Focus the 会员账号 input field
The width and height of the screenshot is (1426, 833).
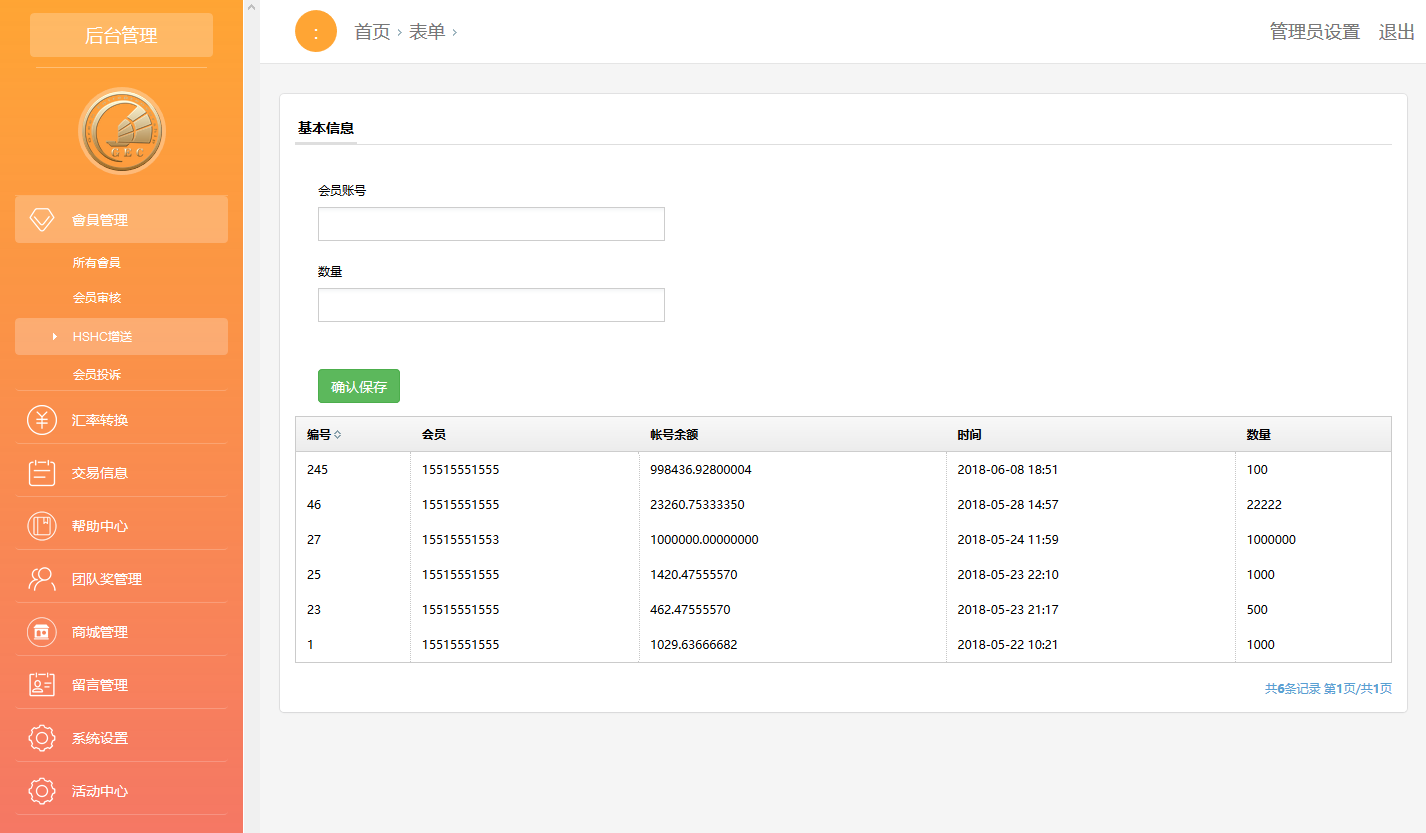pos(491,224)
